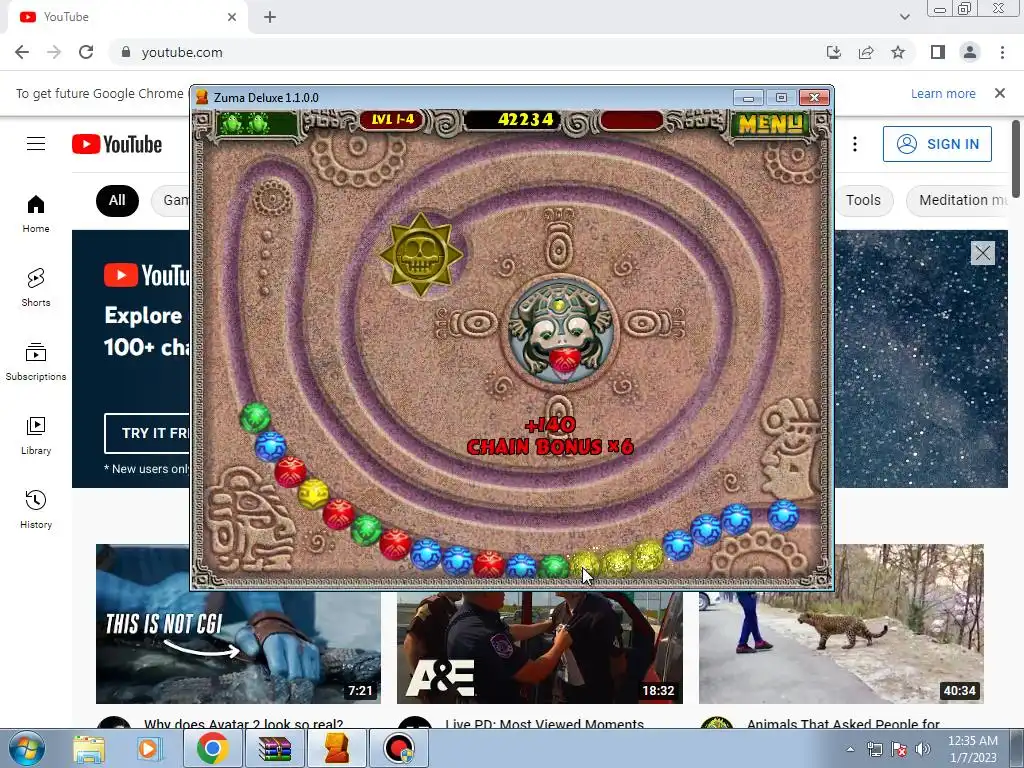Bookmark this tab with star icon
1024x768 pixels.
tap(898, 52)
